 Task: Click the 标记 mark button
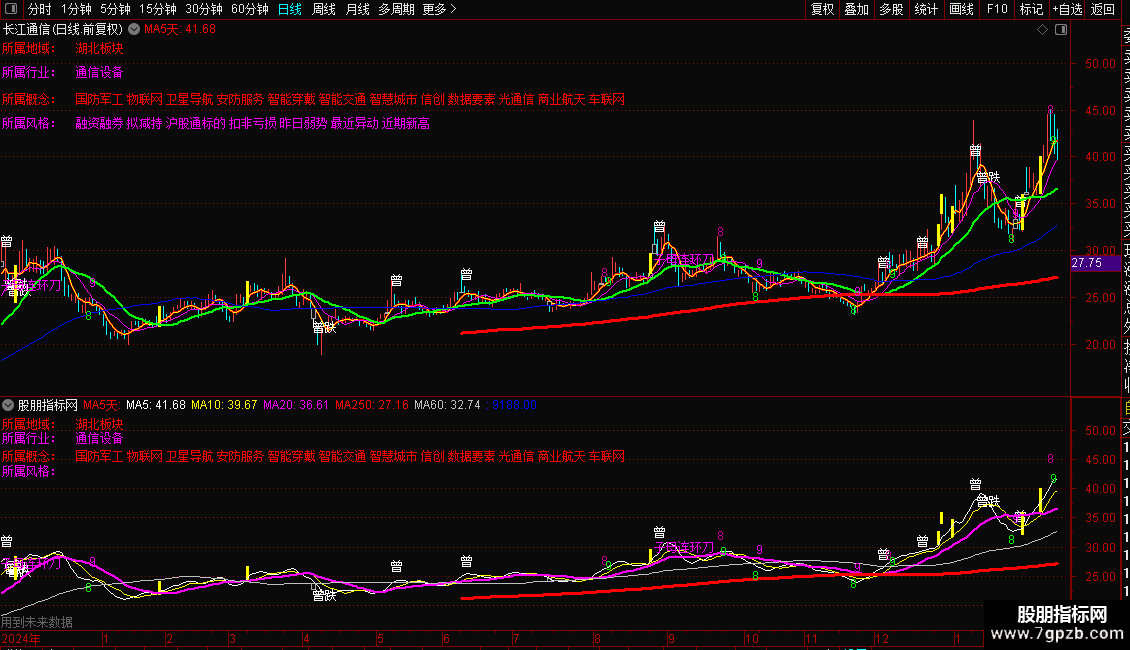pyautogui.click(x=1031, y=9)
